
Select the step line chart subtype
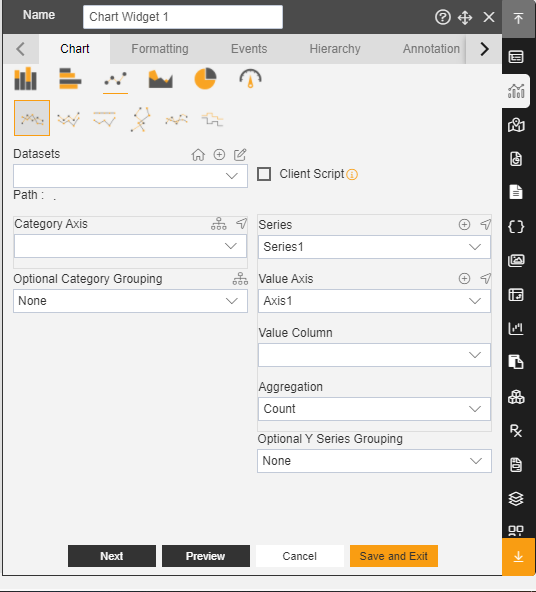[212, 119]
